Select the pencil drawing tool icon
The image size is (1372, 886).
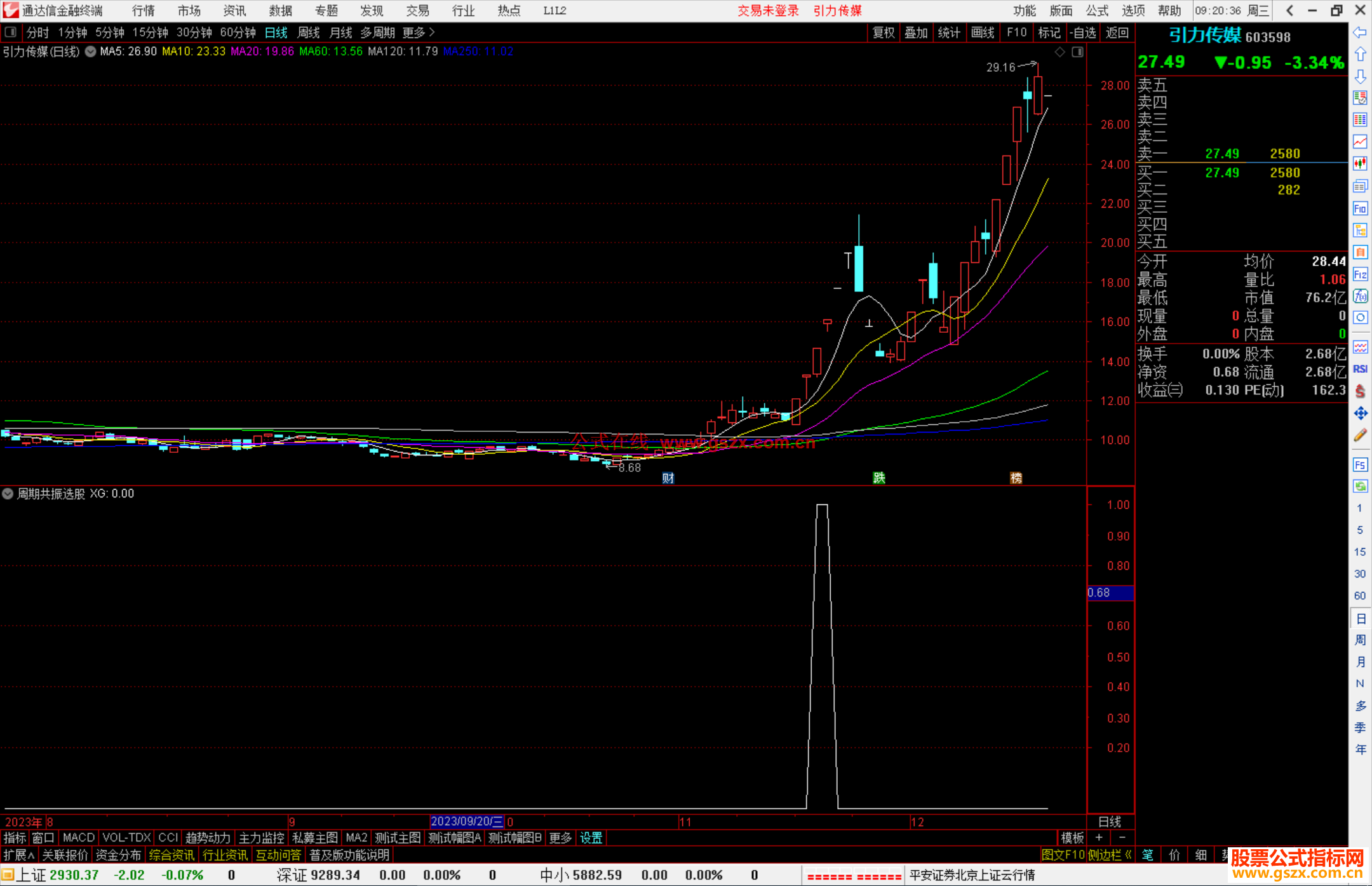coord(1360,436)
